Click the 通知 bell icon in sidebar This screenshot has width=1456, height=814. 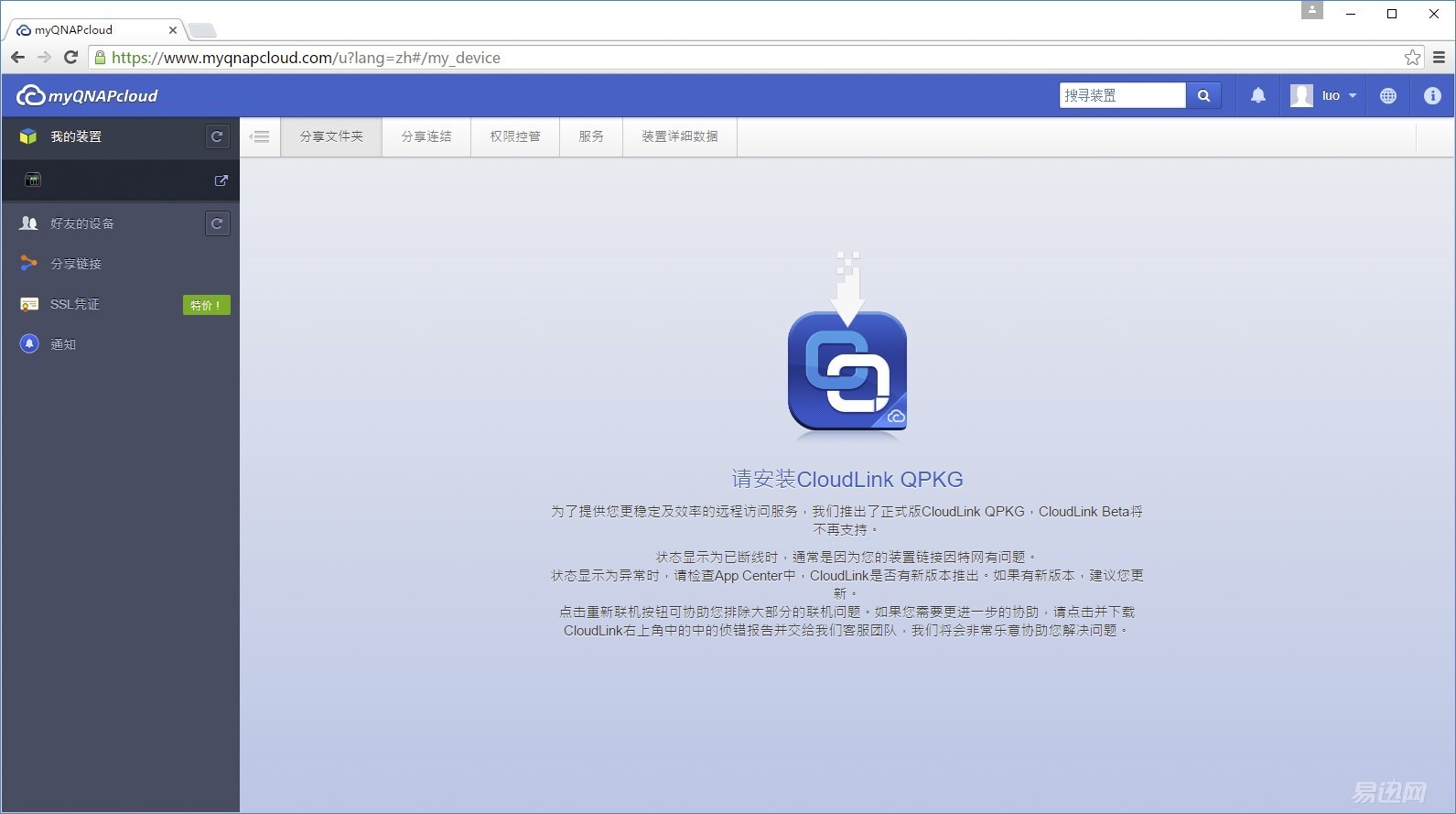(x=29, y=344)
